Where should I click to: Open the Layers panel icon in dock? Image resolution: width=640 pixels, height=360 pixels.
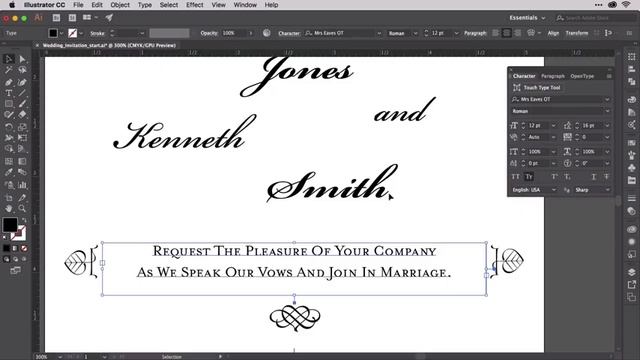click(x=631, y=272)
